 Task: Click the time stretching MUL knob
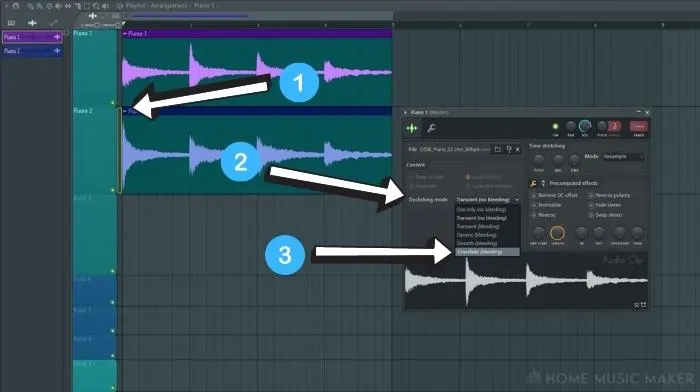[558, 160]
